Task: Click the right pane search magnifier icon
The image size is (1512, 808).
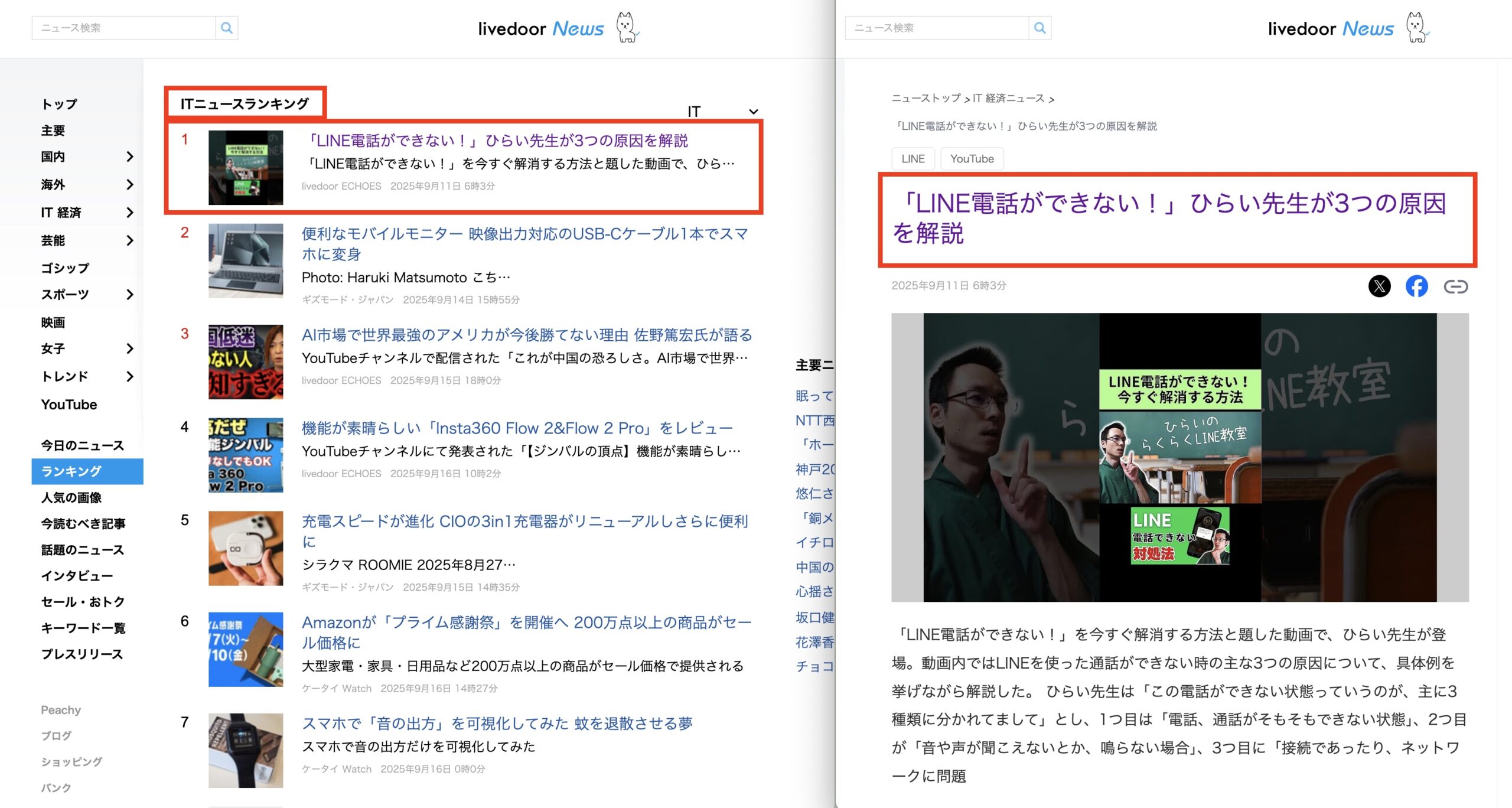Action: pos(1039,28)
